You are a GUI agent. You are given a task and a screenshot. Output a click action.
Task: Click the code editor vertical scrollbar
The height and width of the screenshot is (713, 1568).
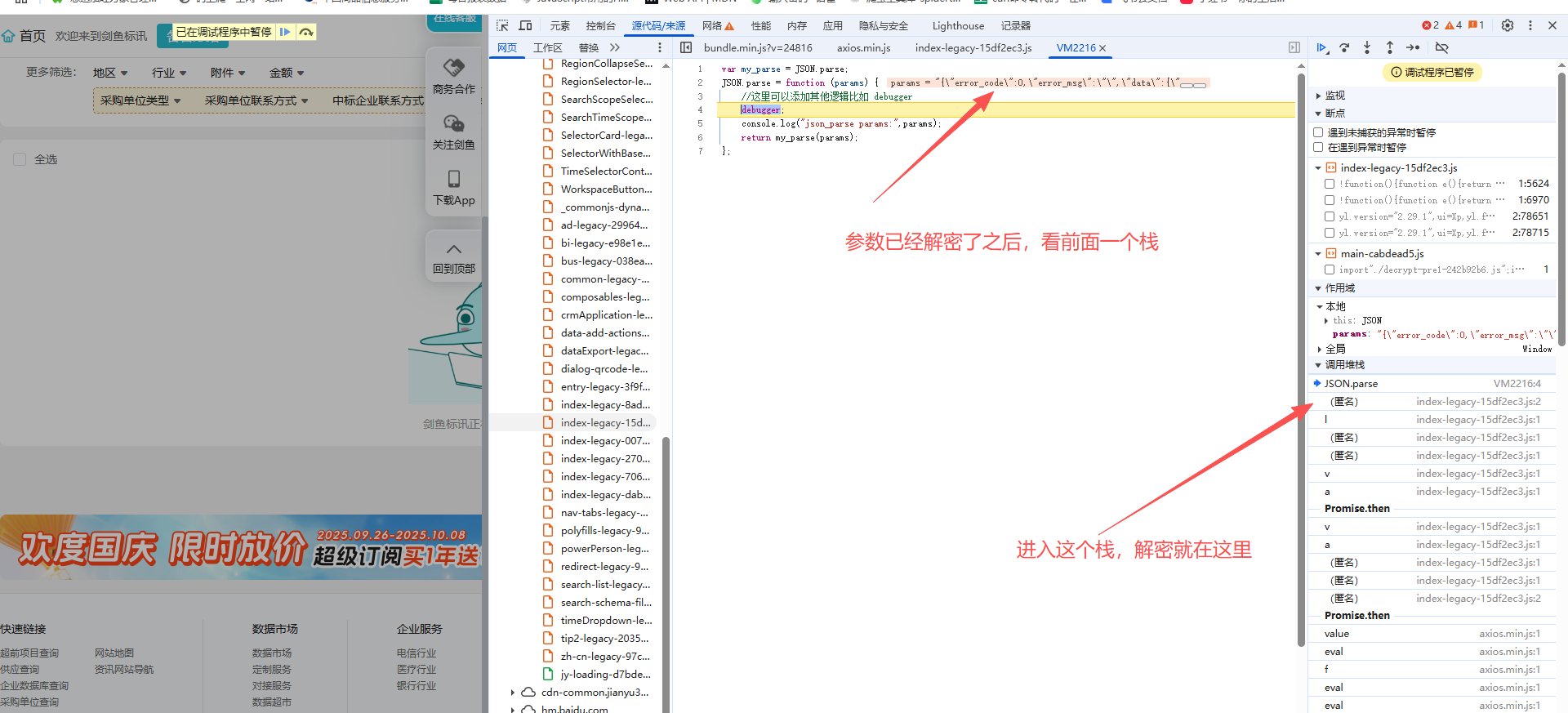[x=1300, y=359]
